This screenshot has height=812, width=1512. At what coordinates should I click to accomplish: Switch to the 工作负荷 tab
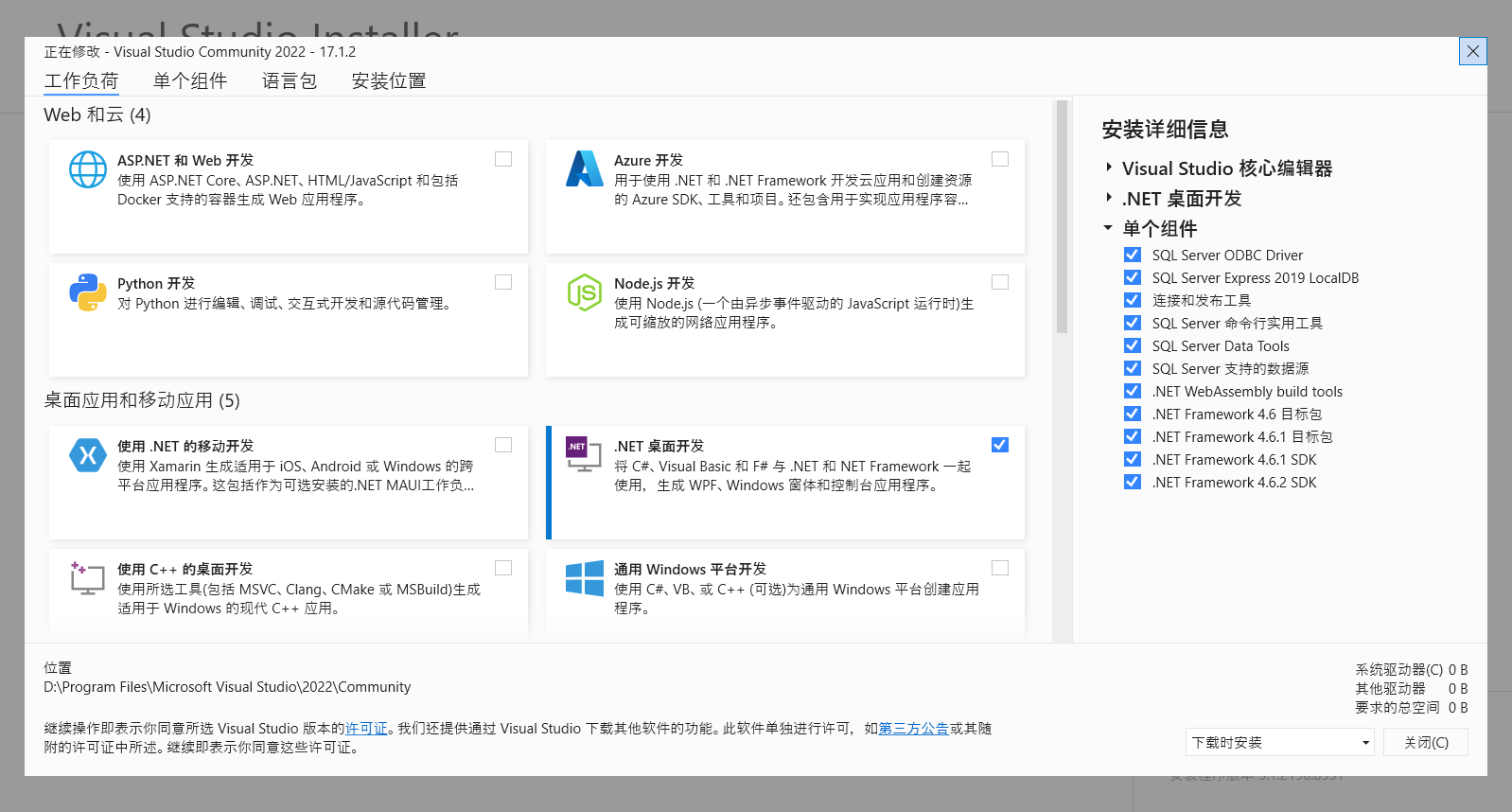pyautogui.click(x=81, y=81)
